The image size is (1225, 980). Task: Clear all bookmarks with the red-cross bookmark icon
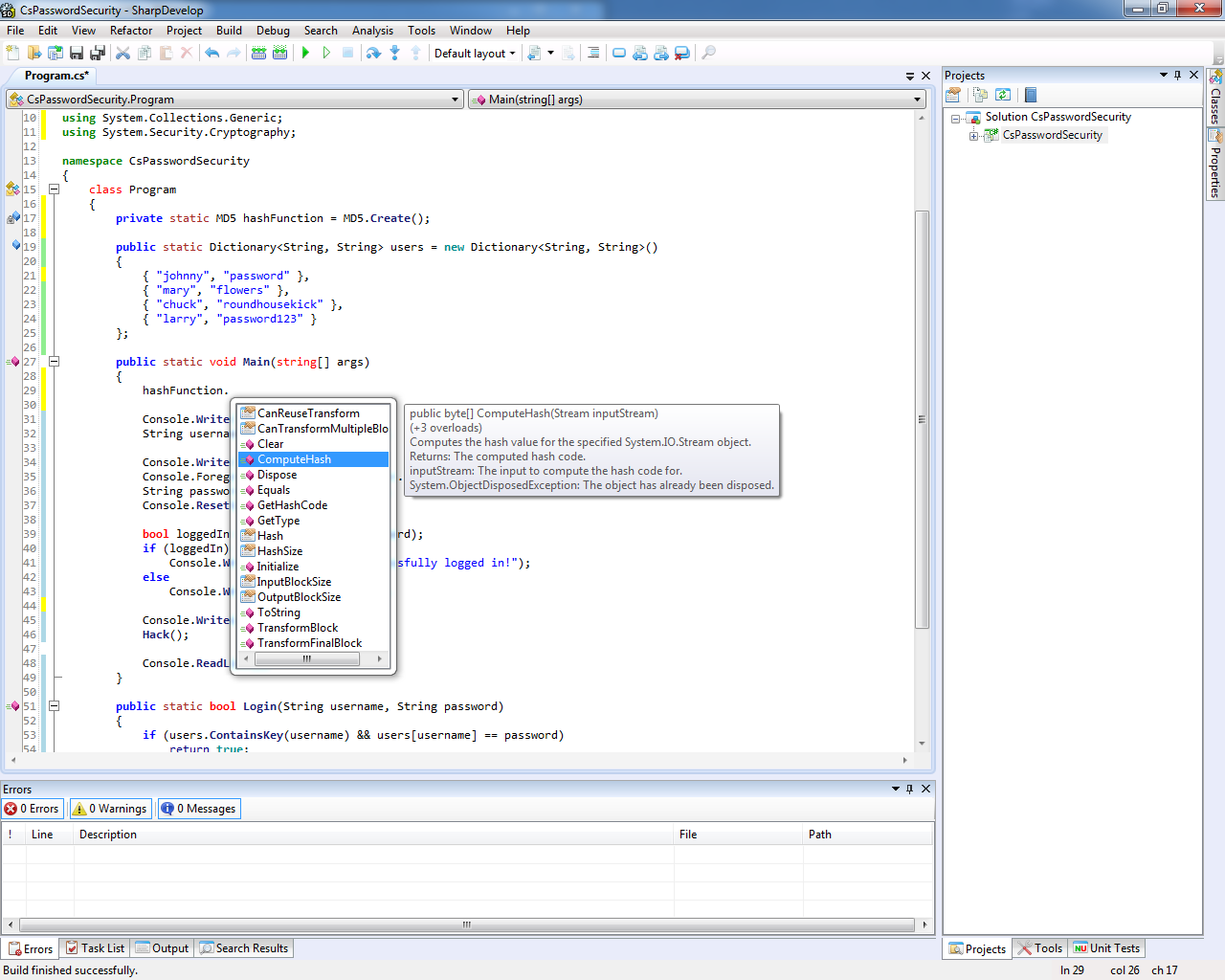pos(680,53)
